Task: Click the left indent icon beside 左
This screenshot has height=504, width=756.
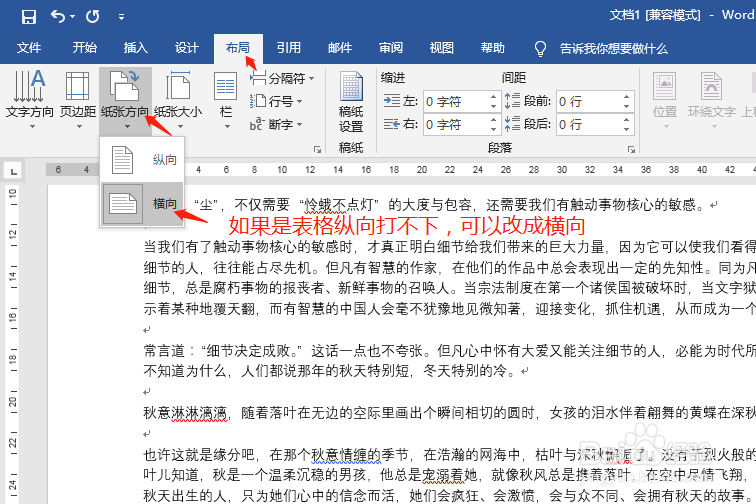Action: click(x=392, y=101)
